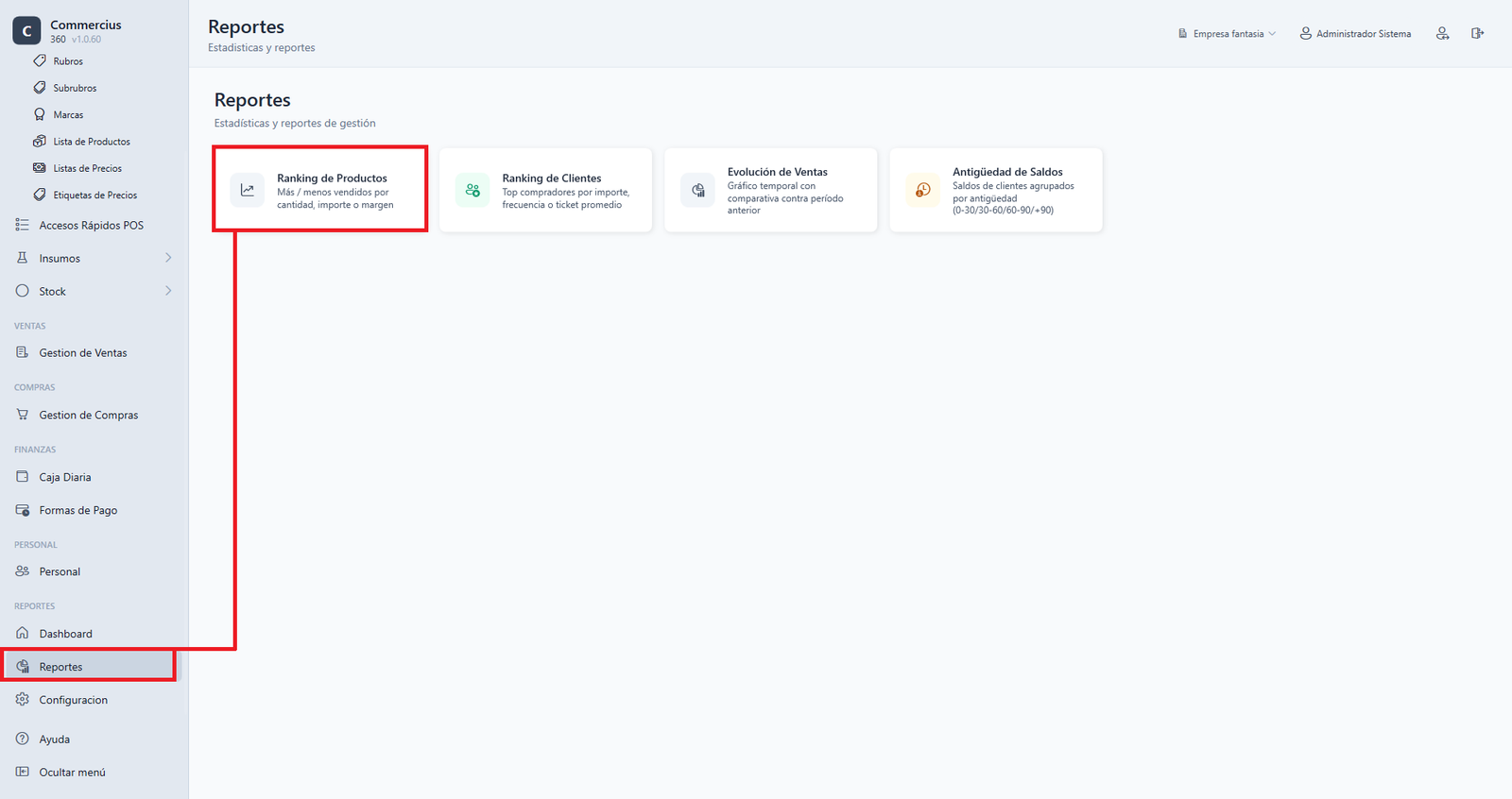Open the Ranking de Clientes report title

pos(552,178)
